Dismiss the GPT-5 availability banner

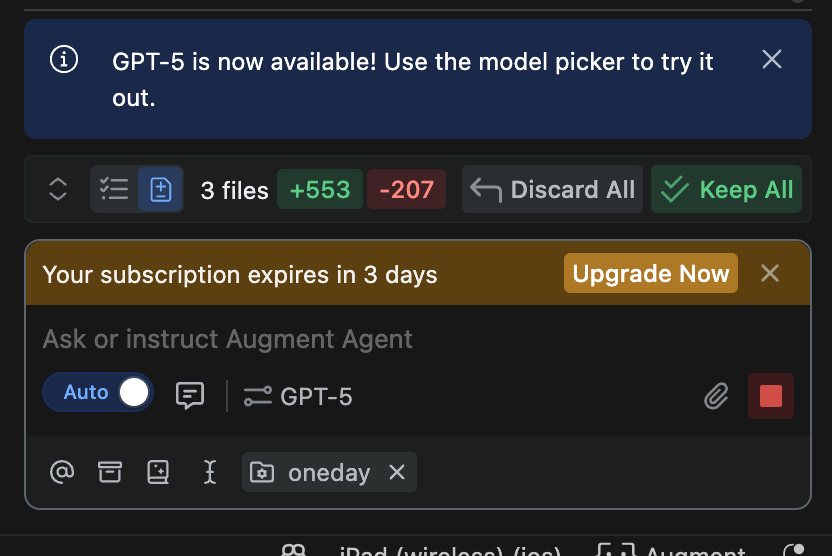pyautogui.click(x=772, y=59)
